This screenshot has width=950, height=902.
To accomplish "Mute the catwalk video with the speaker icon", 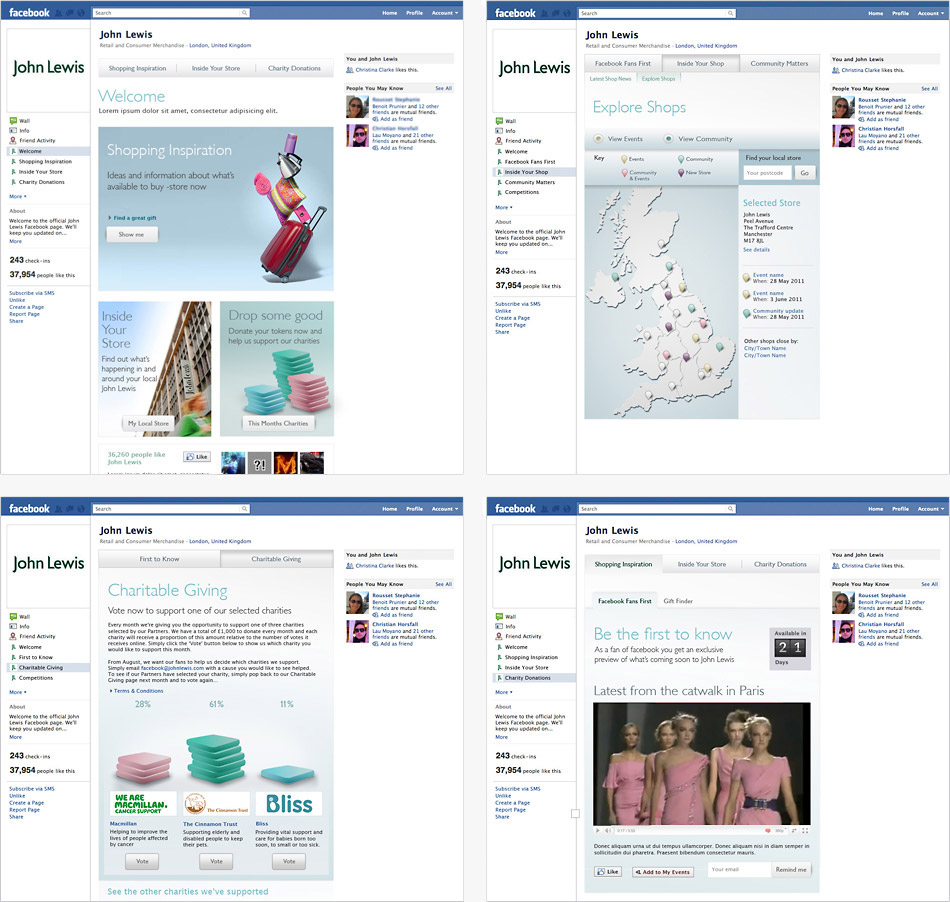I will coord(608,831).
